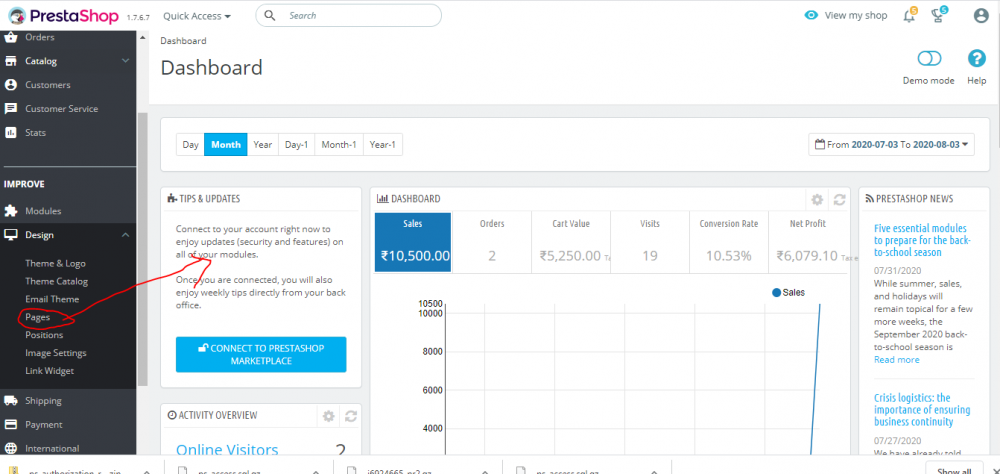Click the Payment card icon in sidebar
This screenshot has height=474, width=1000.
pos(10,424)
